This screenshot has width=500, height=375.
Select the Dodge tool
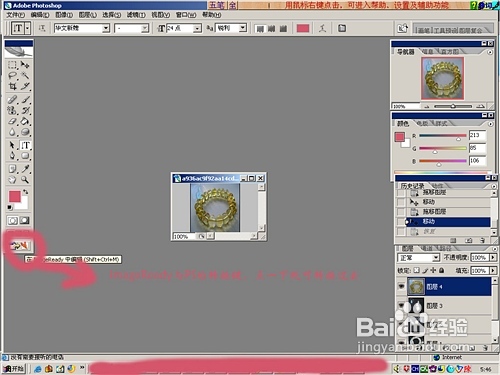point(25,132)
